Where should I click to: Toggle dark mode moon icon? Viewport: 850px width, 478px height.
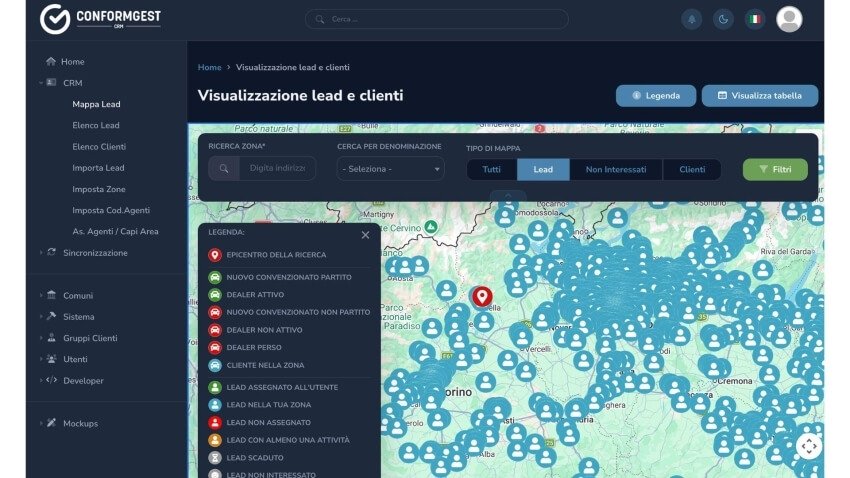point(723,19)
